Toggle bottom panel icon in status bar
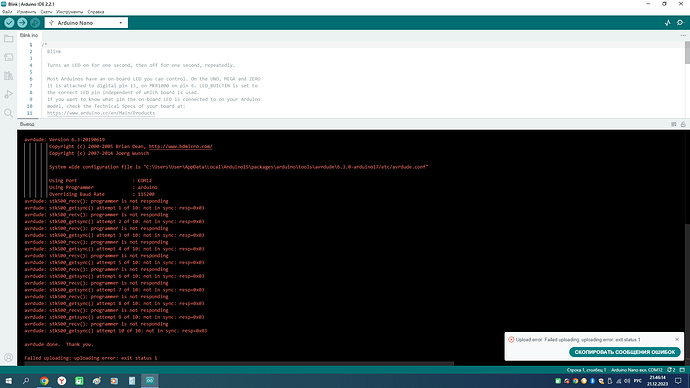The height and width of the screenshot is (388, 690). (x=683, y=370)
